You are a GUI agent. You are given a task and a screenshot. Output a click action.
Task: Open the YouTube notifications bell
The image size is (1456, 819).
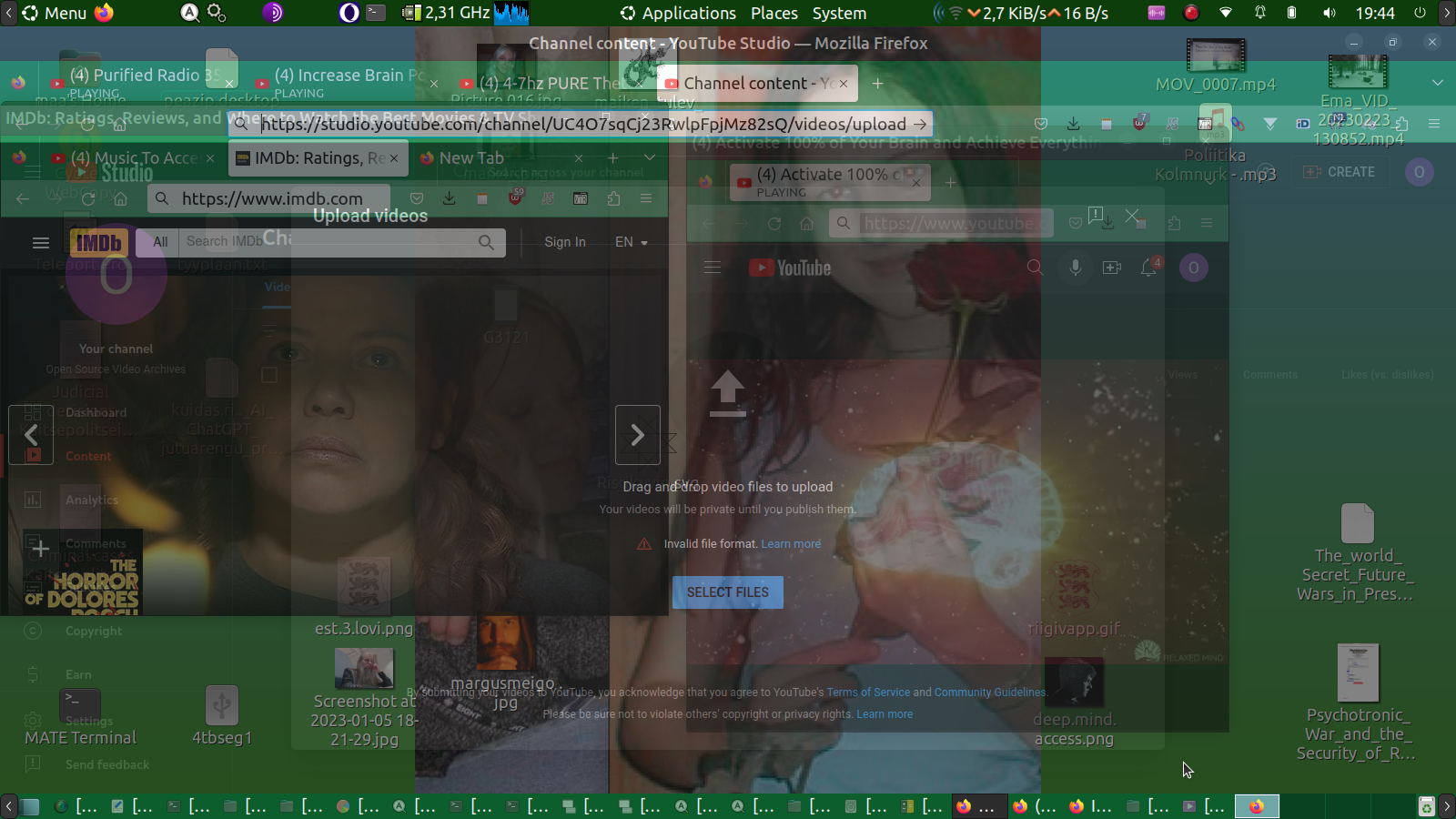[x=1150, y=267]
